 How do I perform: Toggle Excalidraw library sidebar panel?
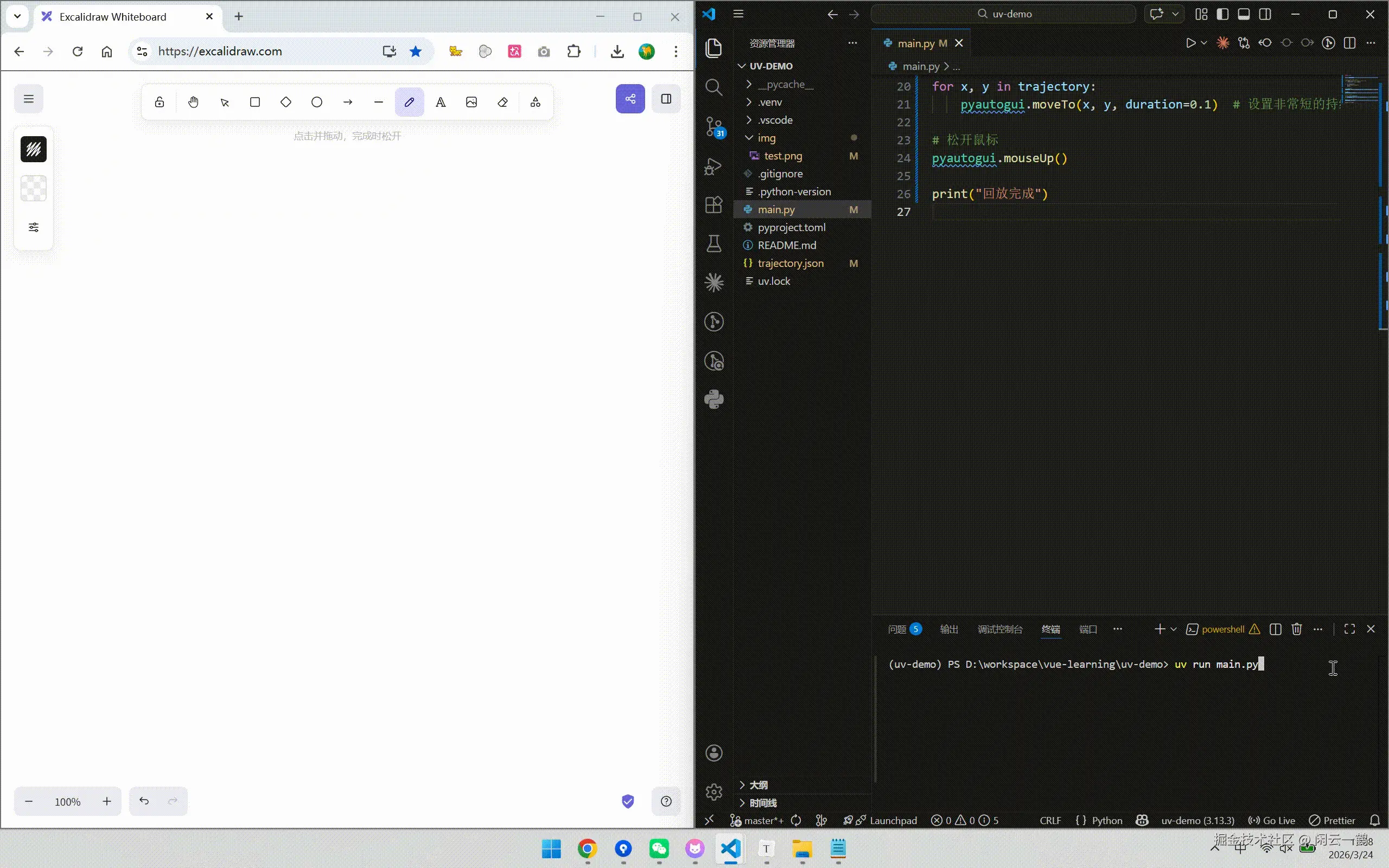click(x=666, y=99)
